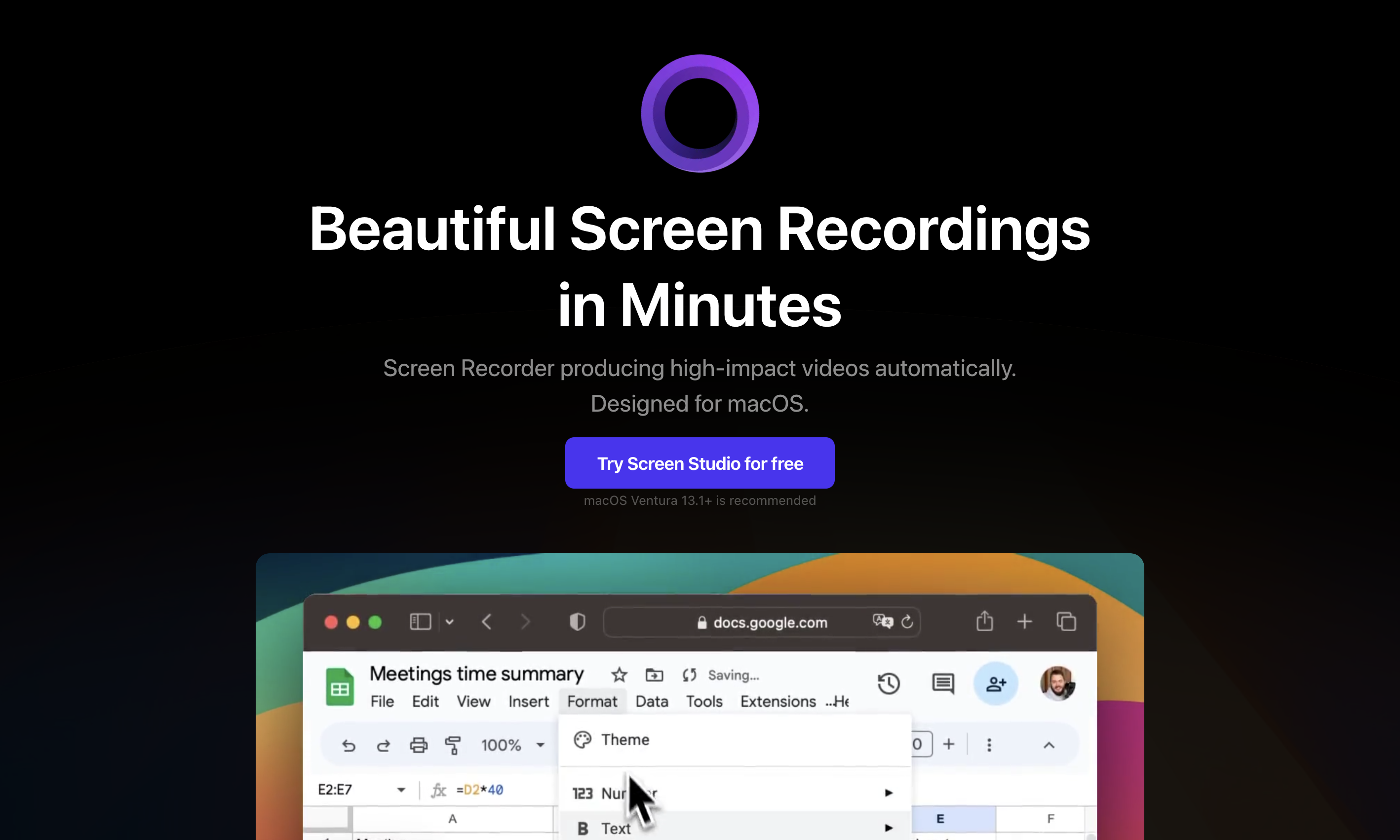
Task: Click the purple Screen Studio logo
Action: coord(700,113)
